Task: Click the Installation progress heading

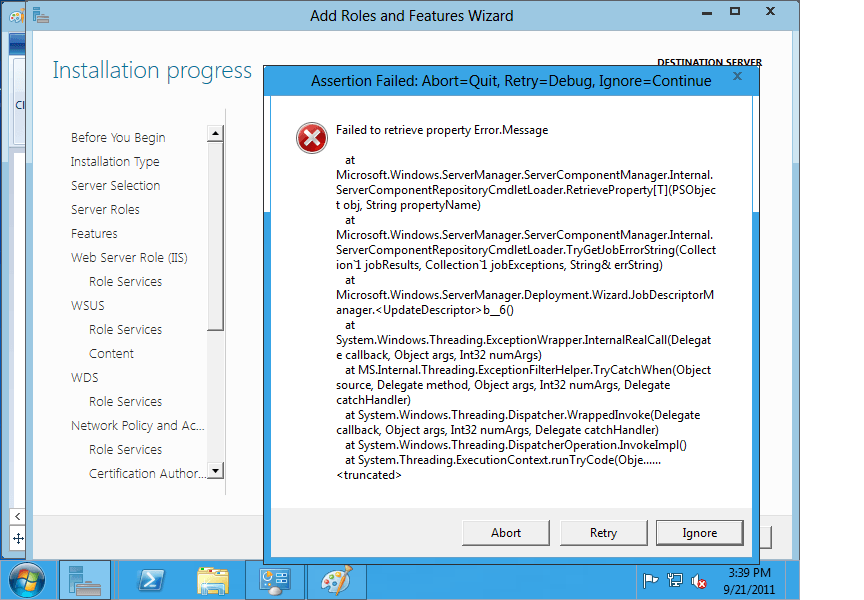Action: coord(152,71)
